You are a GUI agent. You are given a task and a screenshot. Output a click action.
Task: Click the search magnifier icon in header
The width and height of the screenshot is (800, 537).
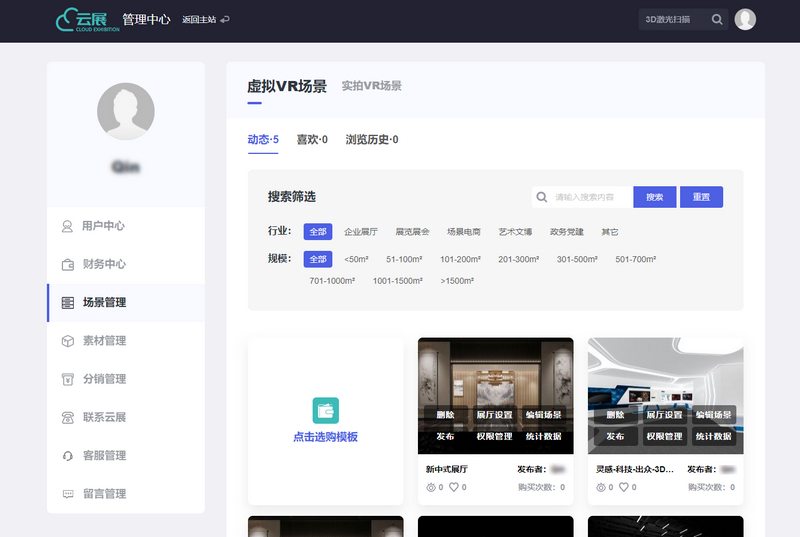[717, 19]
